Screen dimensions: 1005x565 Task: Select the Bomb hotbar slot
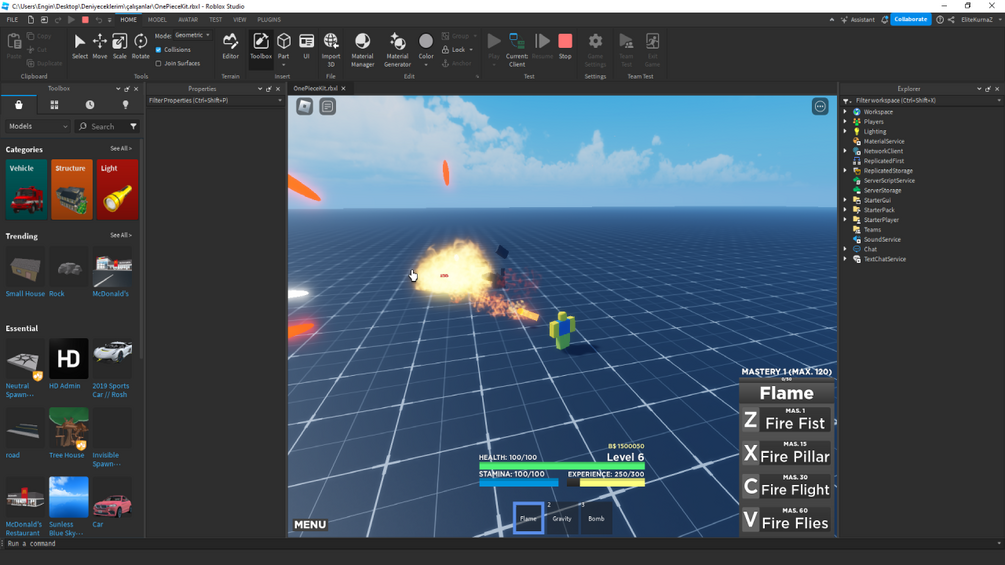[596, 518]
